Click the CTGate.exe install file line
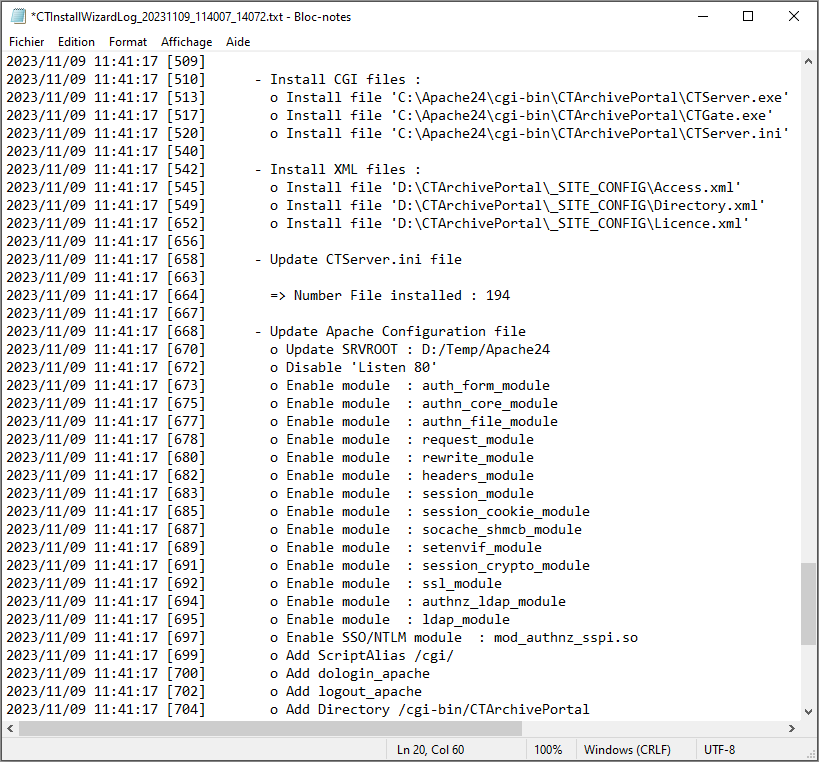 point(521,115)
